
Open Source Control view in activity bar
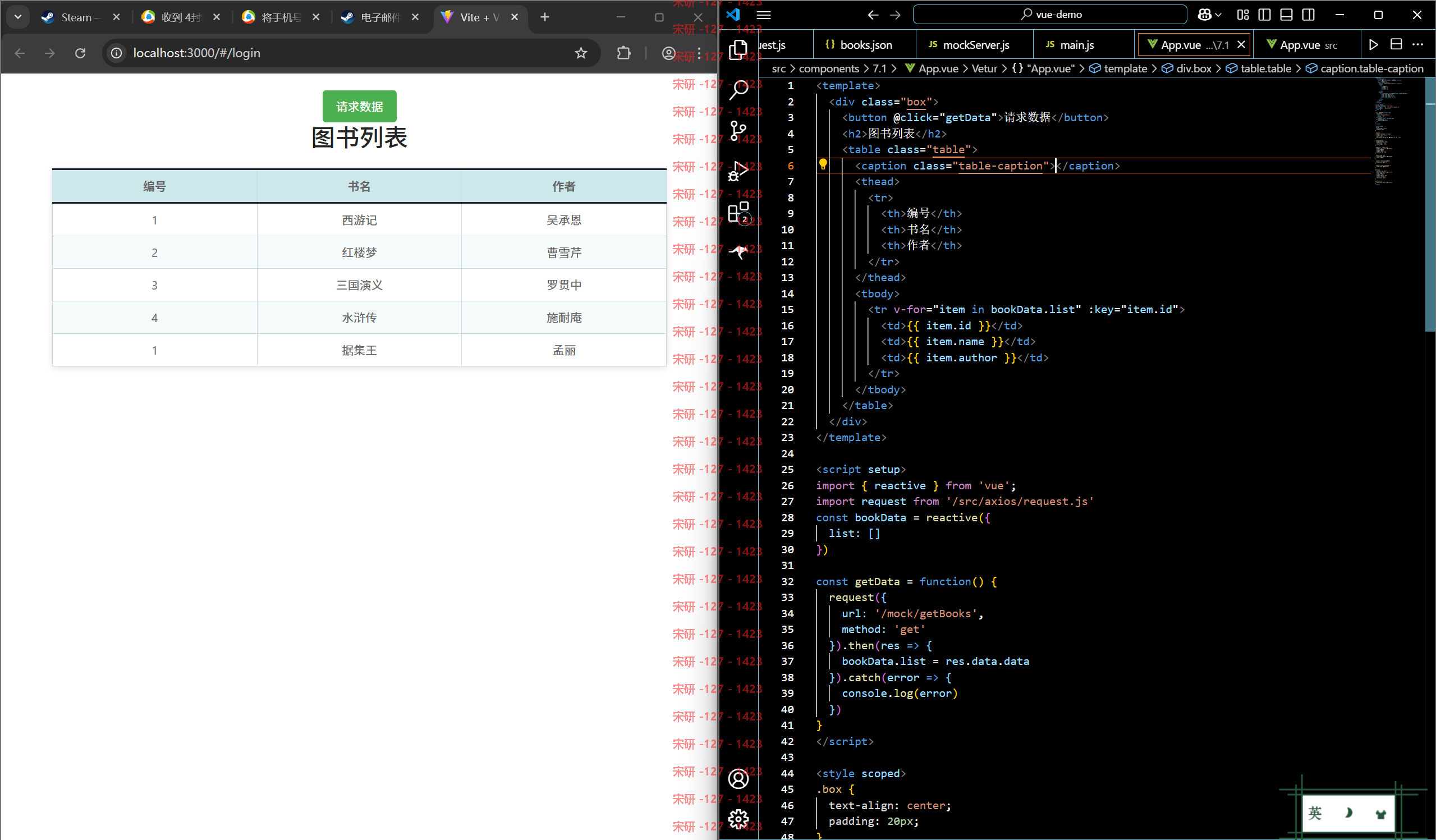point(738,131)
